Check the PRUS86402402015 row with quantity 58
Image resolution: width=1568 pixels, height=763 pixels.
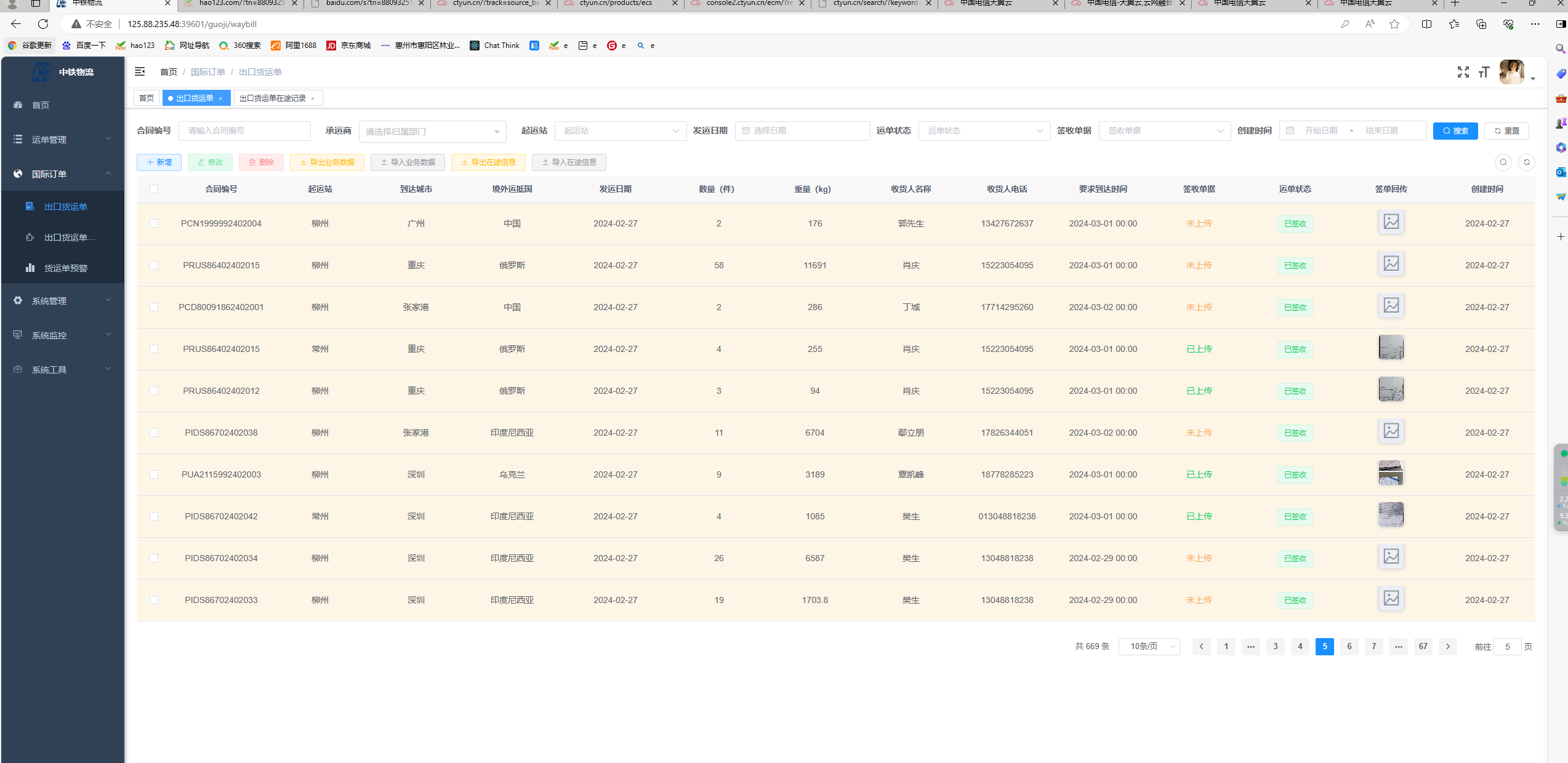(154, 265)
